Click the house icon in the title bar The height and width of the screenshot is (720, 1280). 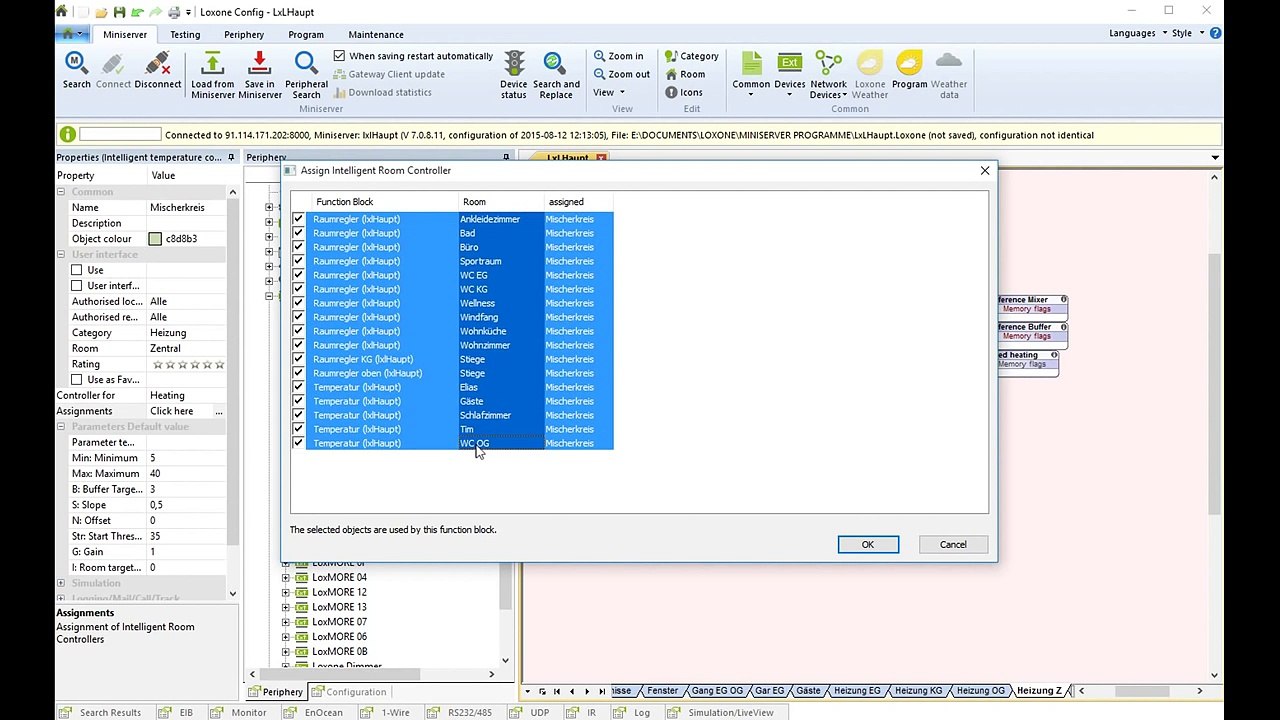62,12
